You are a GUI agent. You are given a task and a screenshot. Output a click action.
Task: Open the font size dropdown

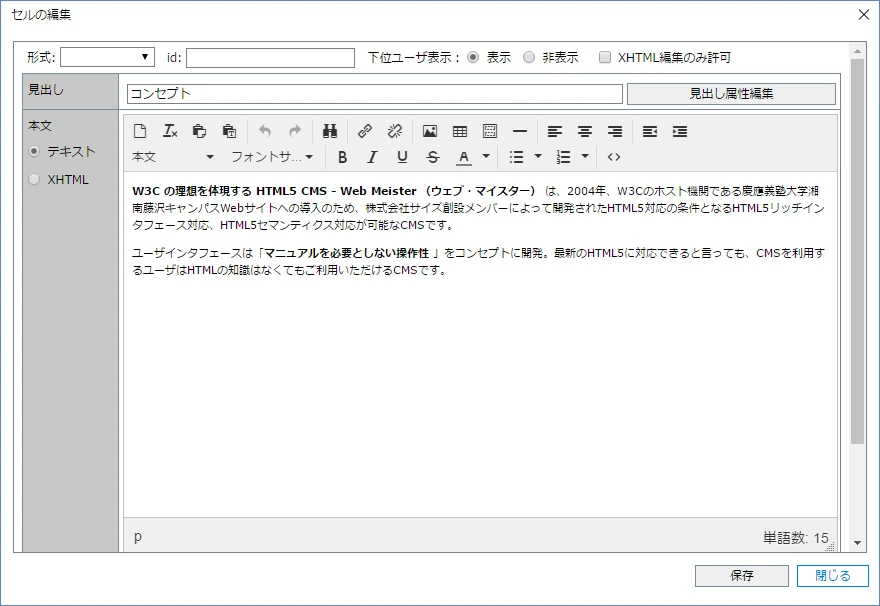pos(272,157)
